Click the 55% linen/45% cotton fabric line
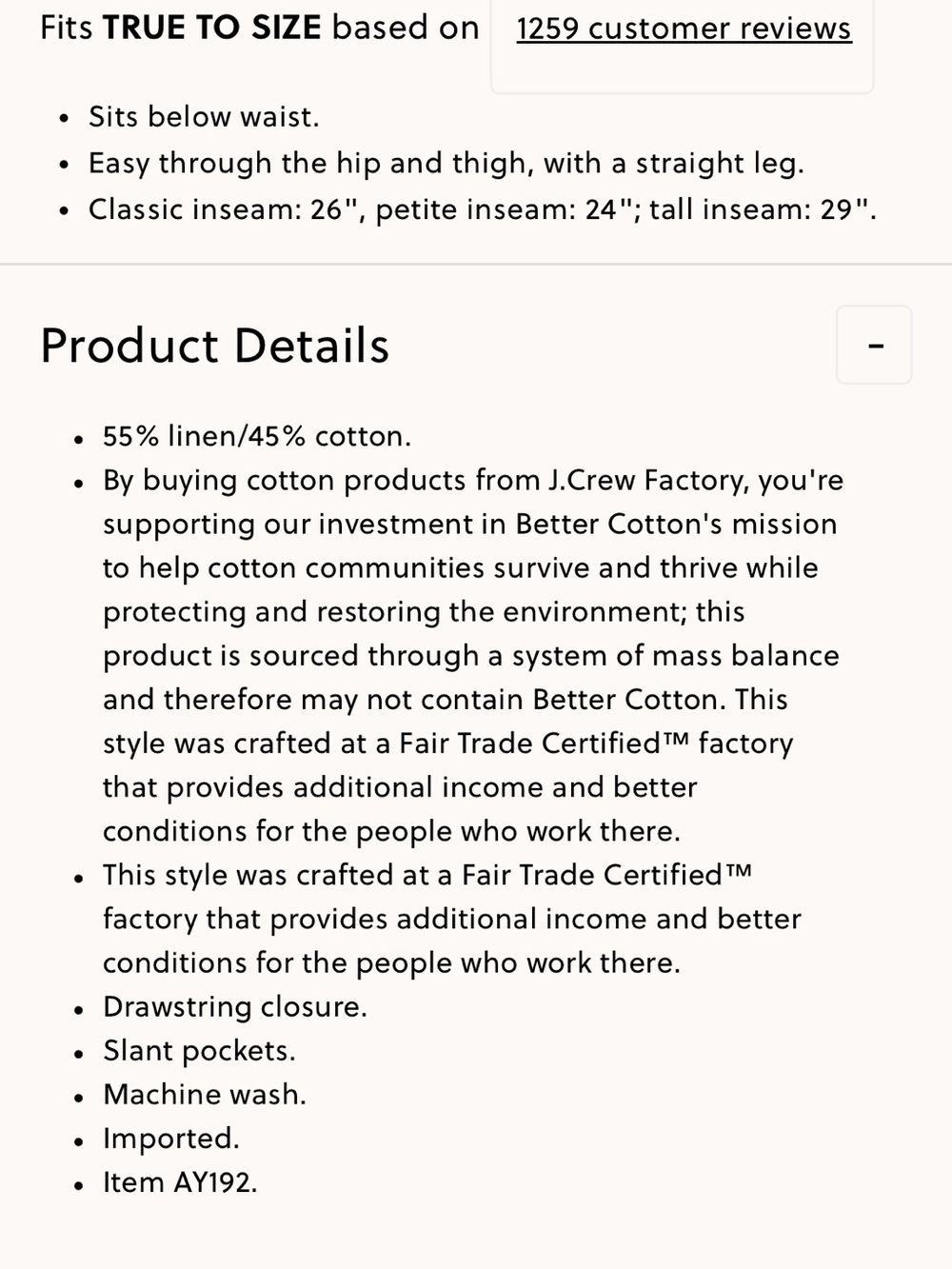 [257, 436]
